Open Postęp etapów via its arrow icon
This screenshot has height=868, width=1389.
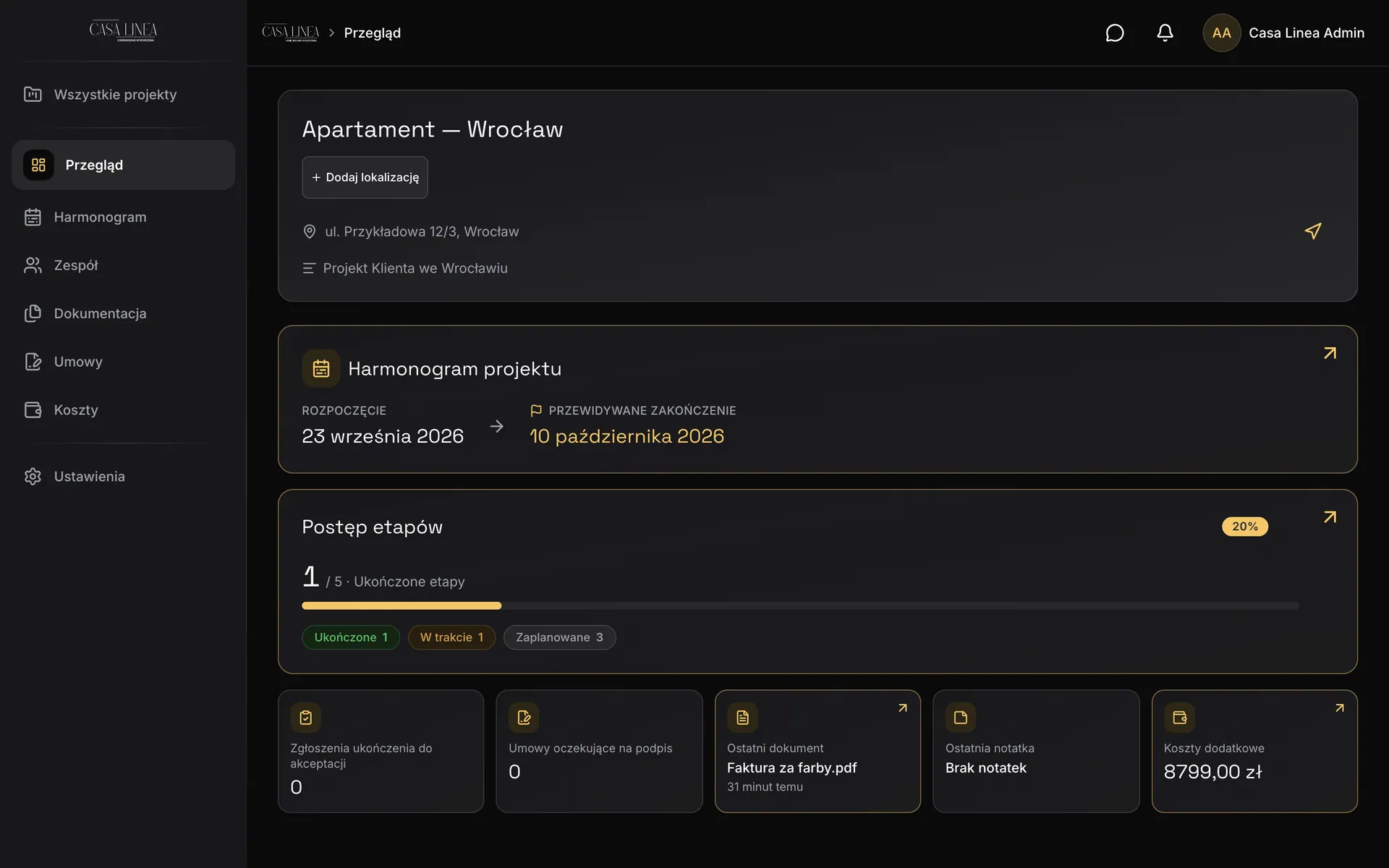(1330, 517)
